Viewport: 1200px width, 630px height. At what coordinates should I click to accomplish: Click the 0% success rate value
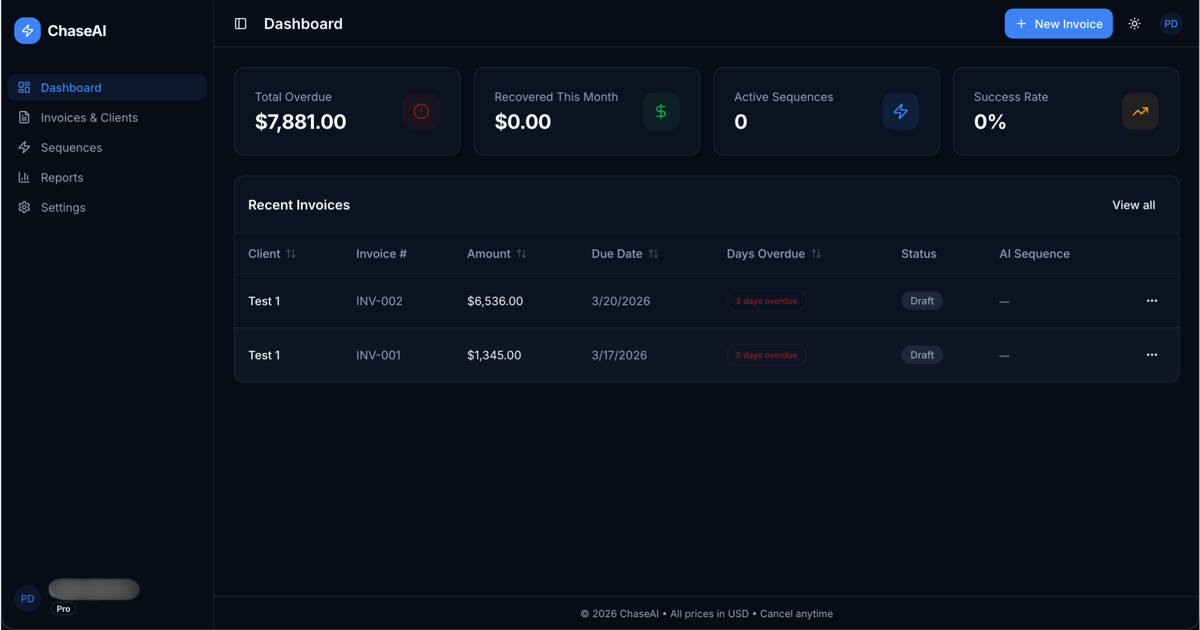pyautogui.click(x=990, y=122)
